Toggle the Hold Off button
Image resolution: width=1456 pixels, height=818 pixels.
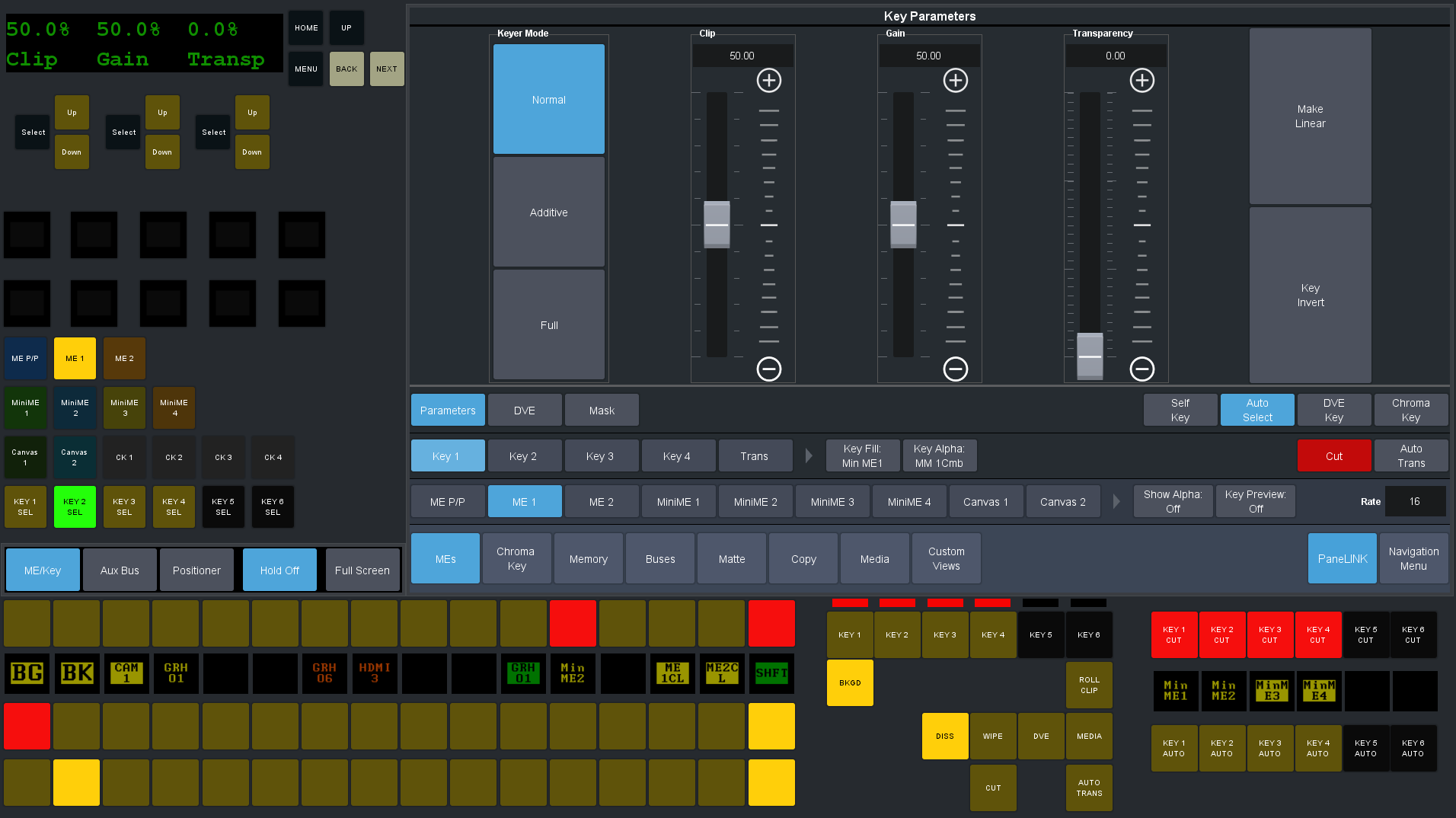click(x=279, y=570)
